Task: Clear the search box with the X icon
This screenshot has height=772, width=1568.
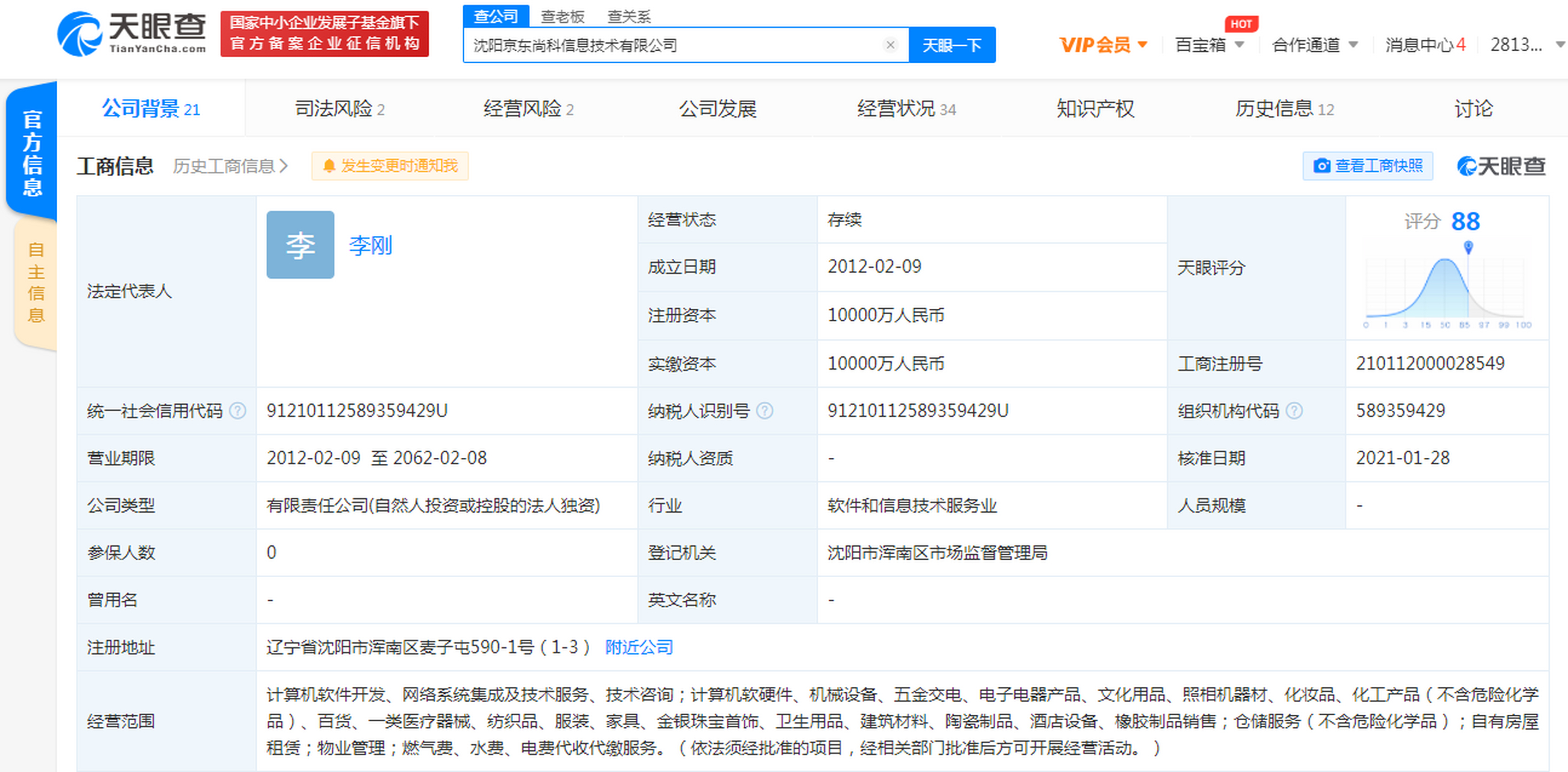Action: point(890,45)
